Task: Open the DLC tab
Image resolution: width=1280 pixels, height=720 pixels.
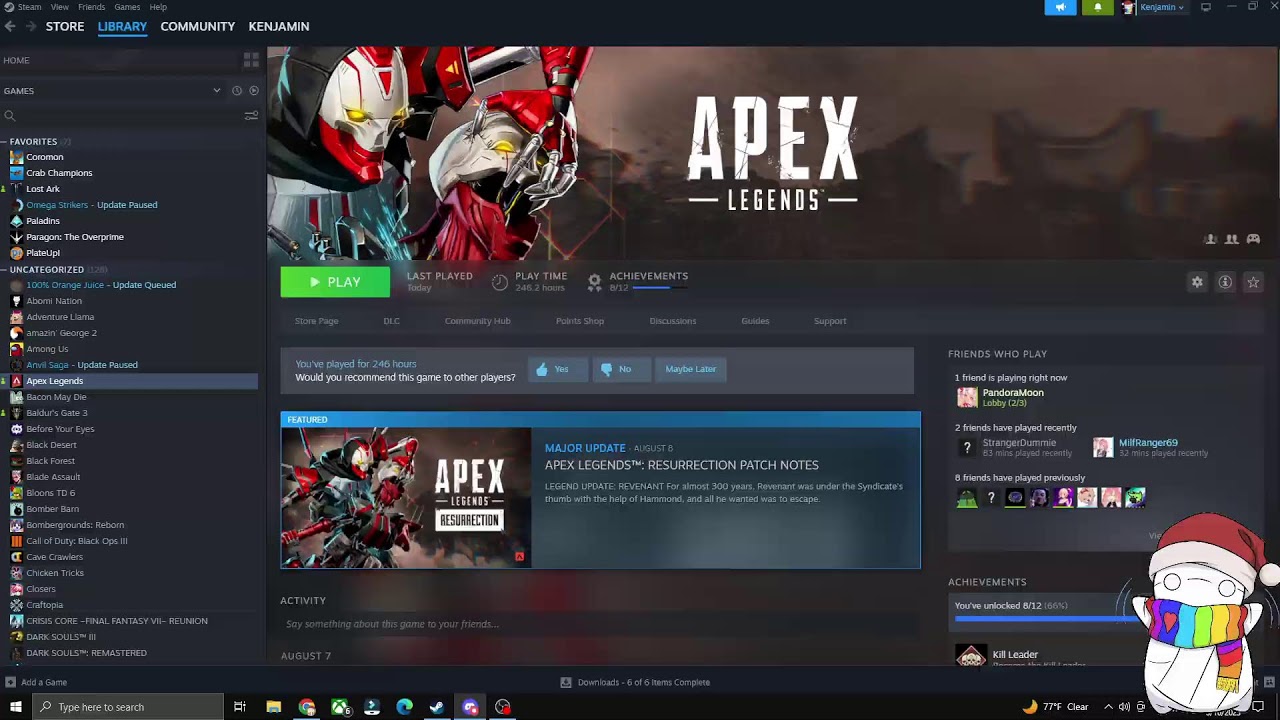Action: pos(391,321)
